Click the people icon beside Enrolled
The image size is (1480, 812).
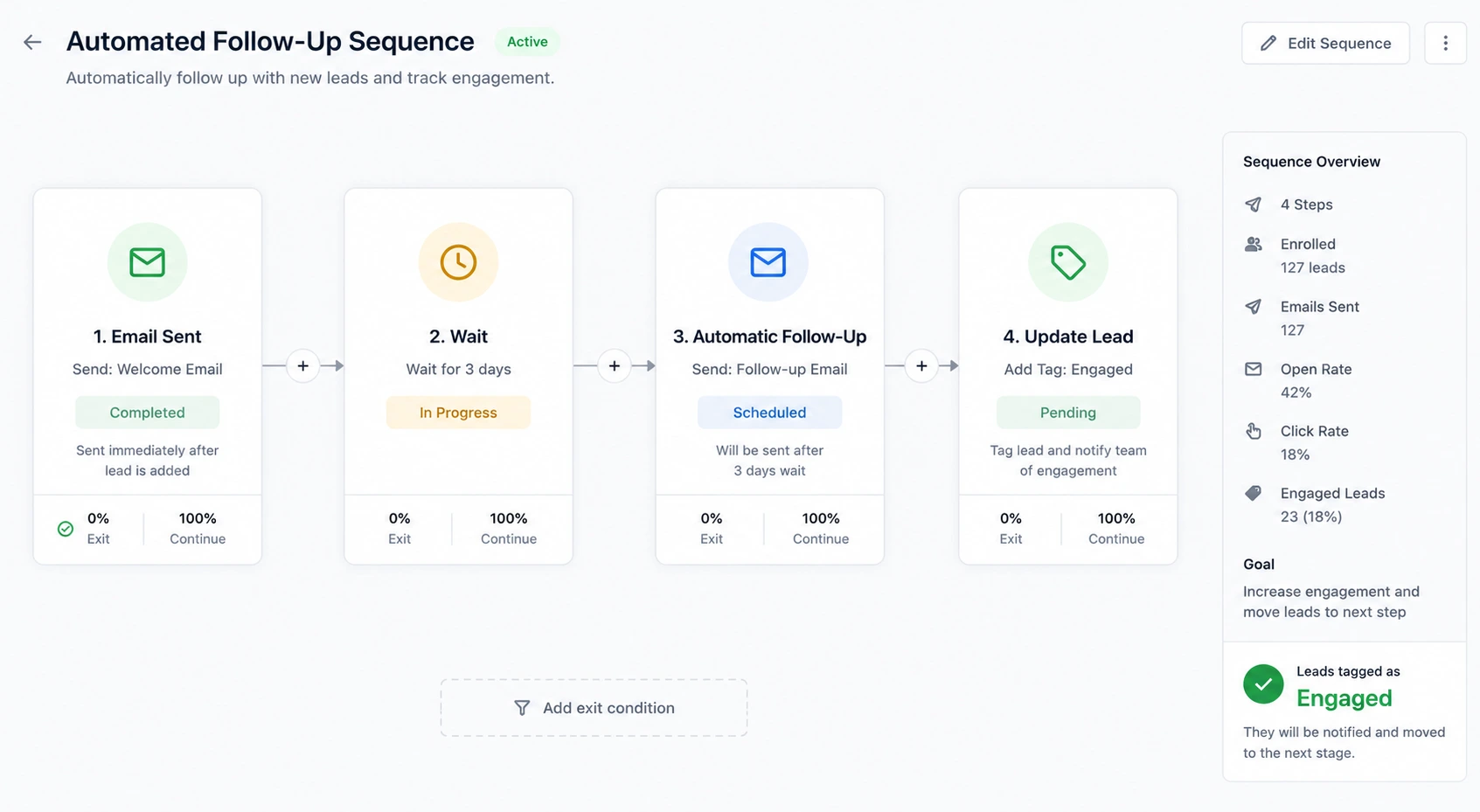[x=1254, y=245]
